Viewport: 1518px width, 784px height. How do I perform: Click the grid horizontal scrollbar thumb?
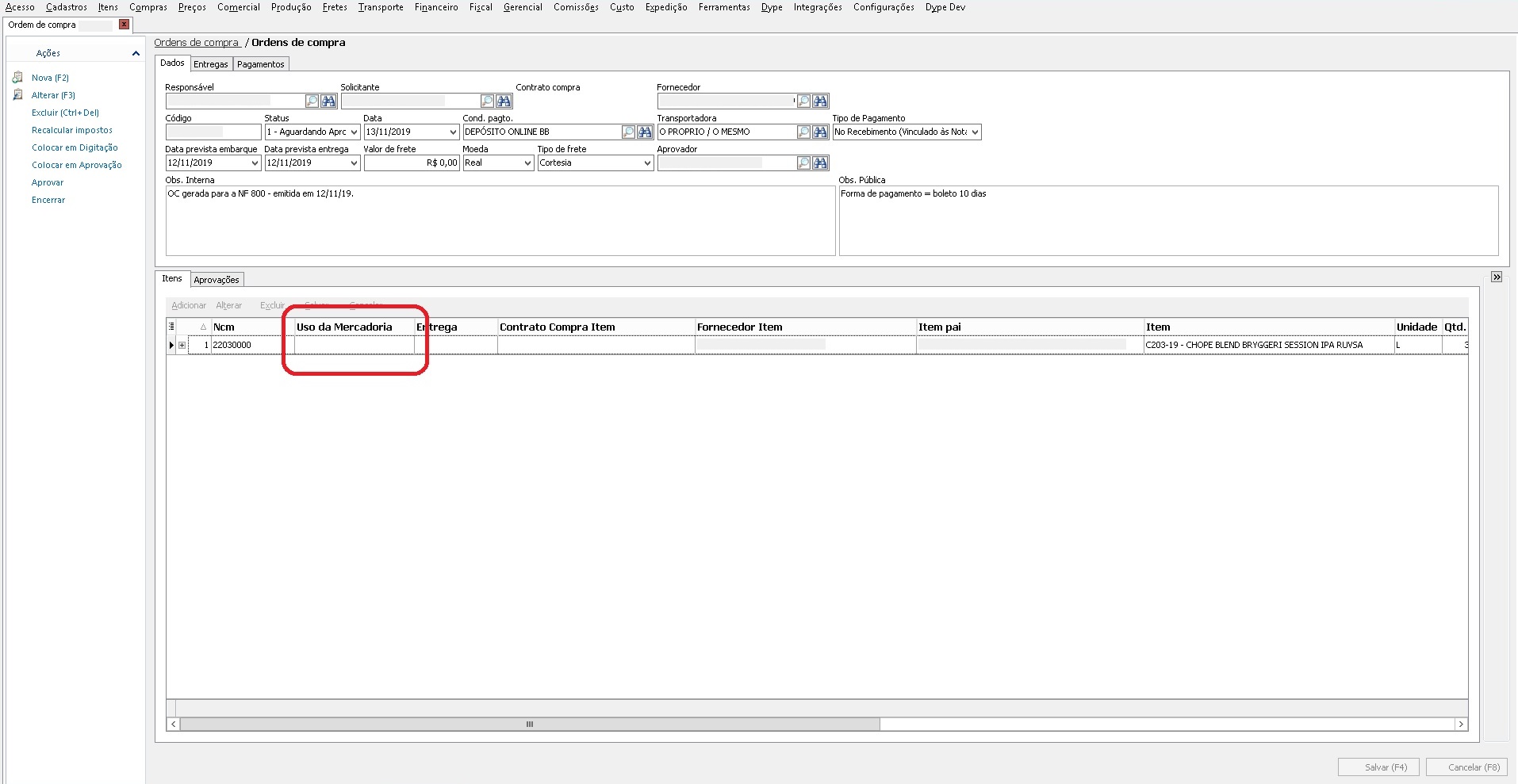coord(530,725)
